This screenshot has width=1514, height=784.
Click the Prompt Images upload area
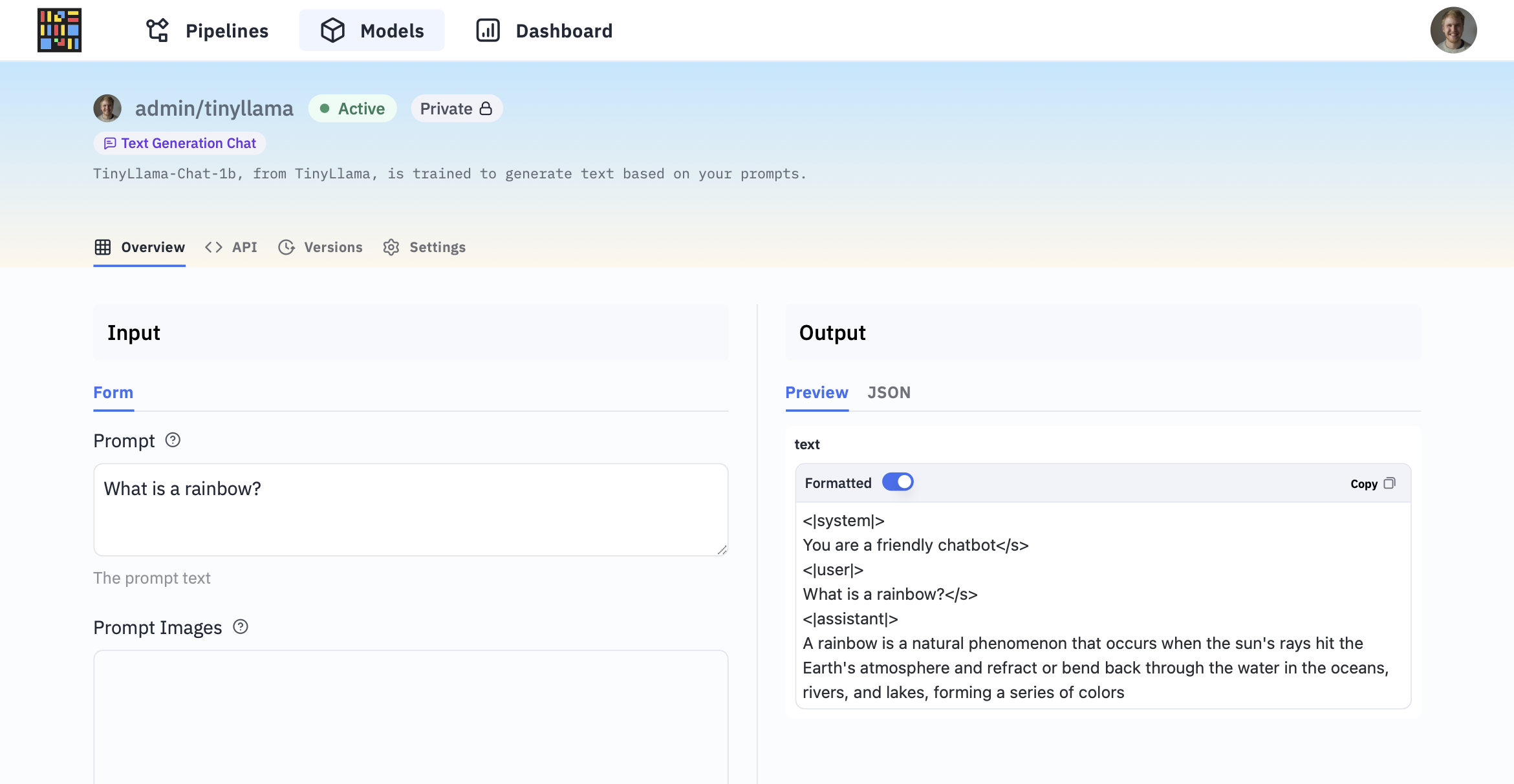[x=411, y=717]
